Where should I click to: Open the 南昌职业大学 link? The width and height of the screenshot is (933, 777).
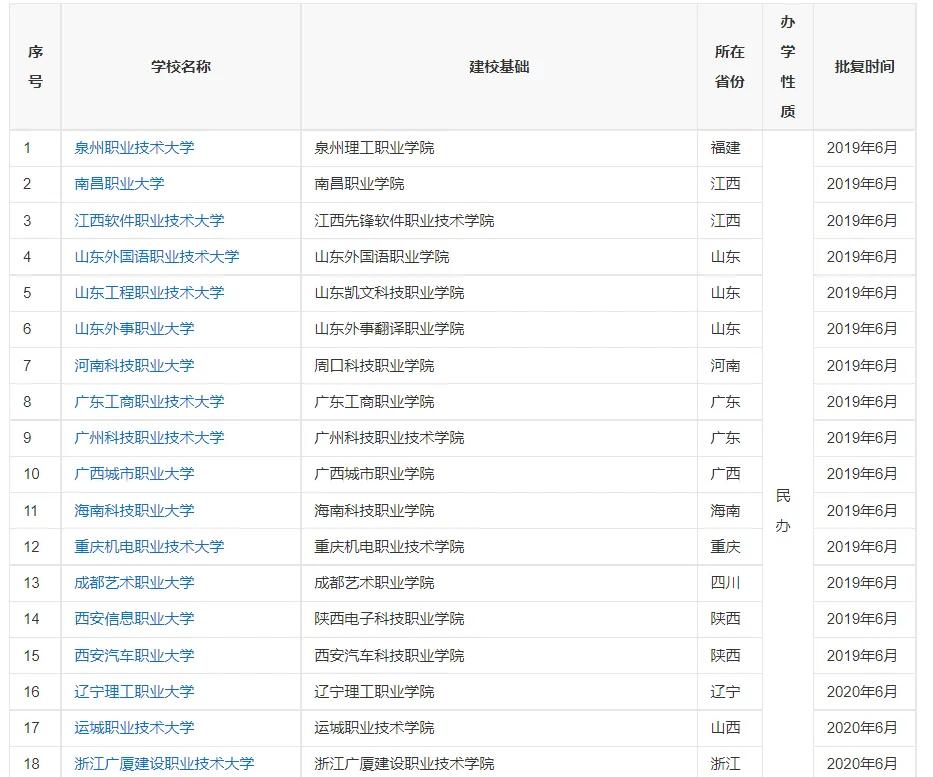120,184
